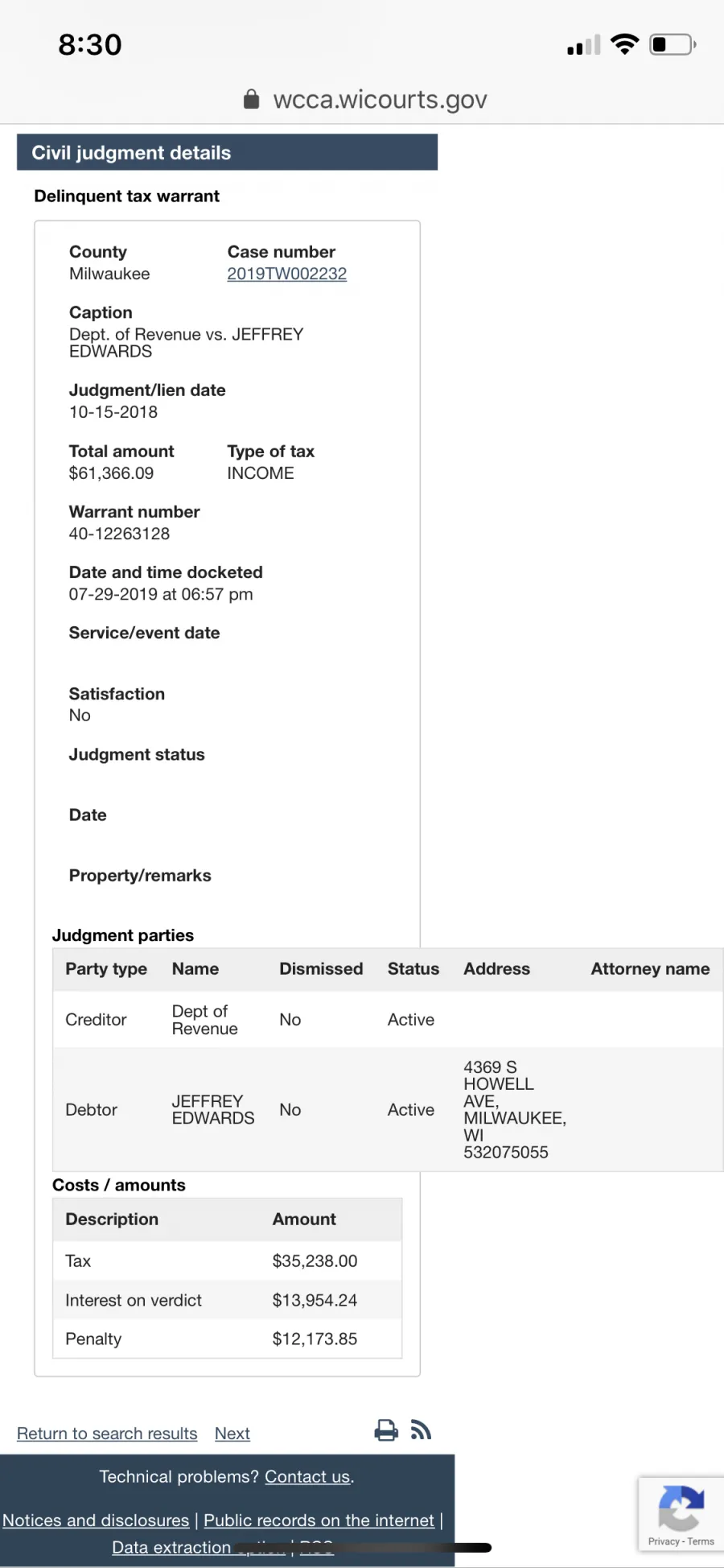Tap the 8:30 clock in status bar
Viewport: 724px width, 1568px height.
tap(90, 44)
